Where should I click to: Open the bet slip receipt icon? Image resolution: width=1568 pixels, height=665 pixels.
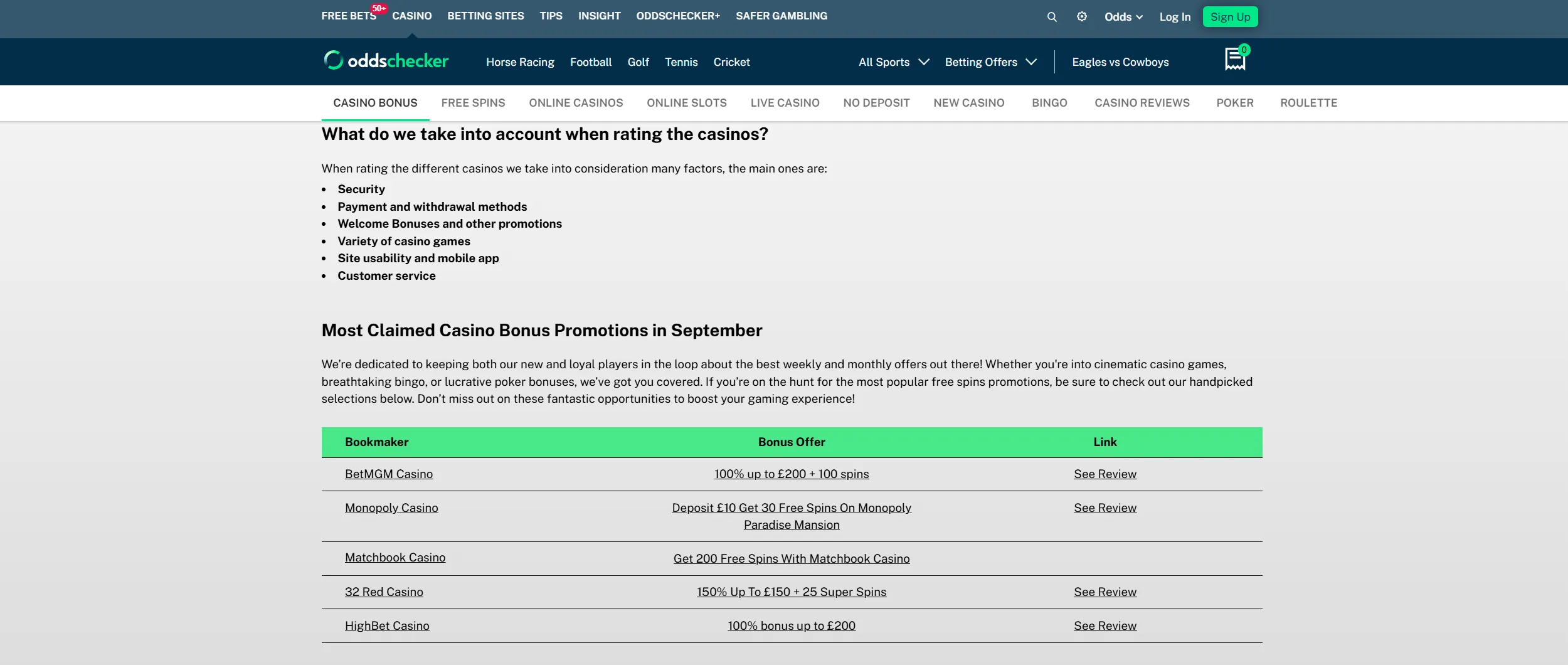pyautogui.click(x=1235, y=59)
